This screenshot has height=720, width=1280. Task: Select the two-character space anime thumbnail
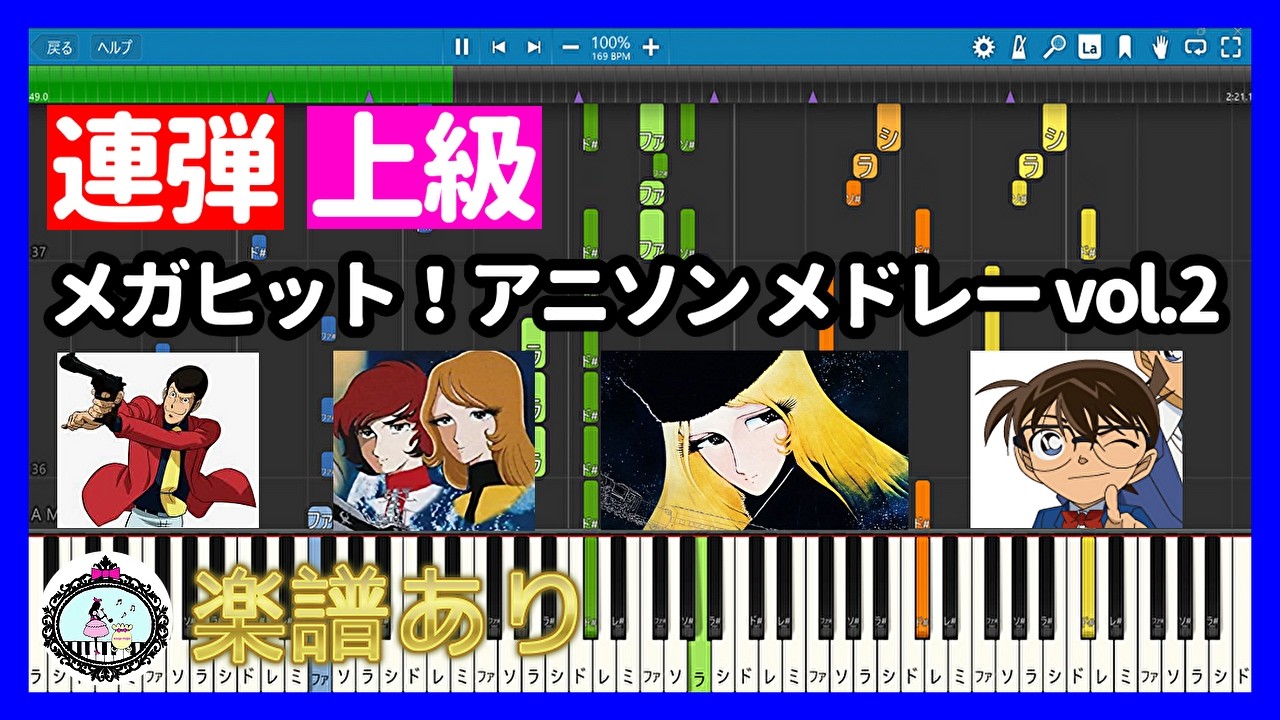coord(433,440)
